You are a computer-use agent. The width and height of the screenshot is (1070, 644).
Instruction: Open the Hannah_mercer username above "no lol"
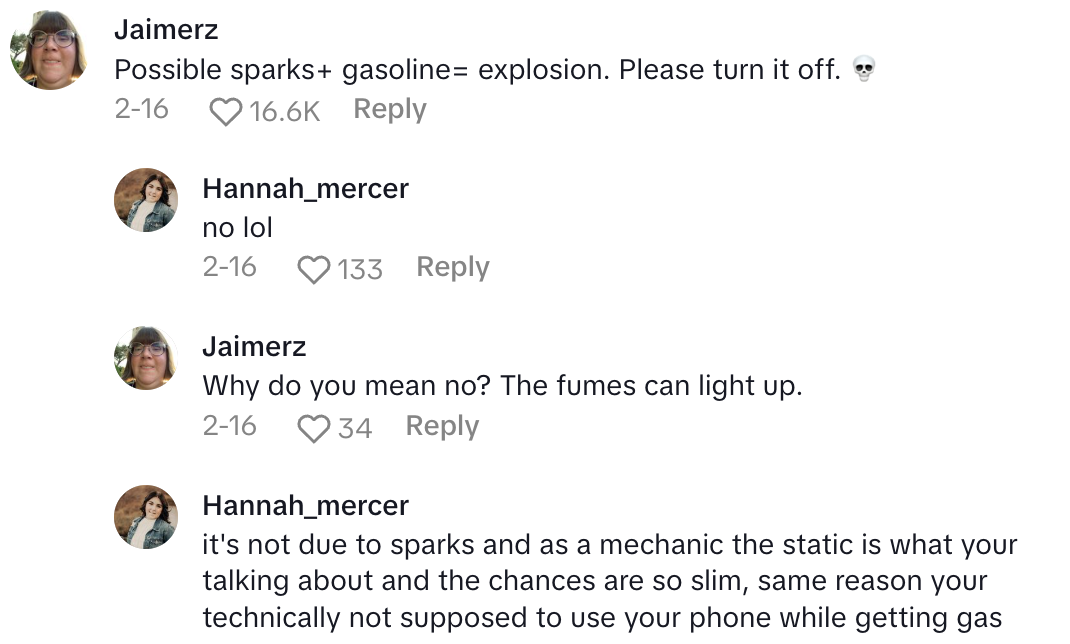pyautogui.click(x=305, y=188)
